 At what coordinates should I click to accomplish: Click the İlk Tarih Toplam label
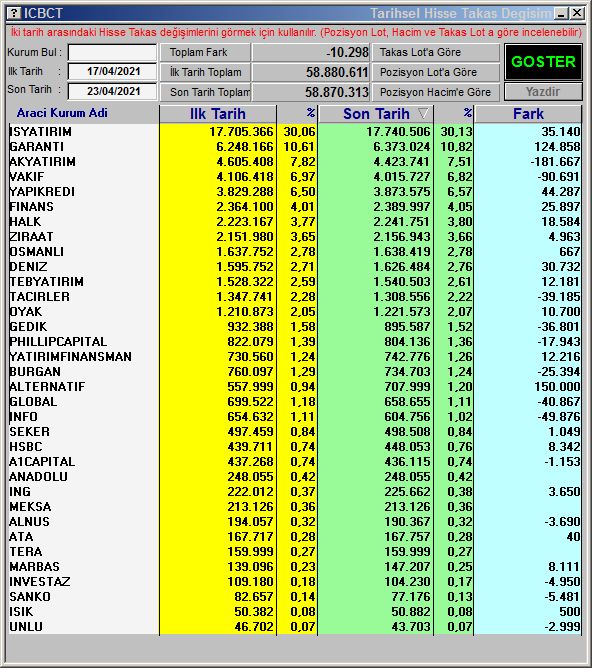(x=205, y=72)
